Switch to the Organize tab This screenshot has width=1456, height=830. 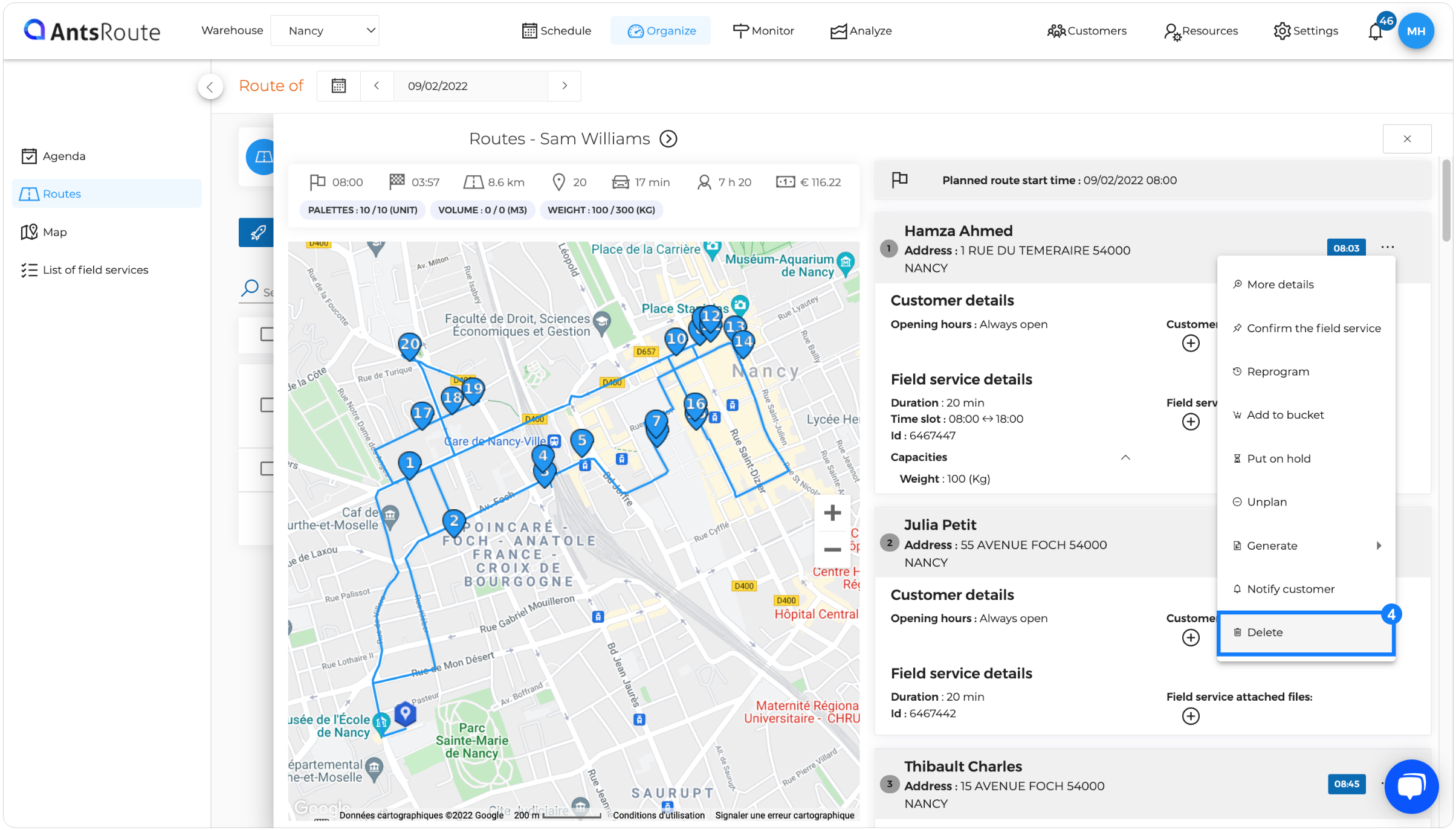tap(661, 31)
